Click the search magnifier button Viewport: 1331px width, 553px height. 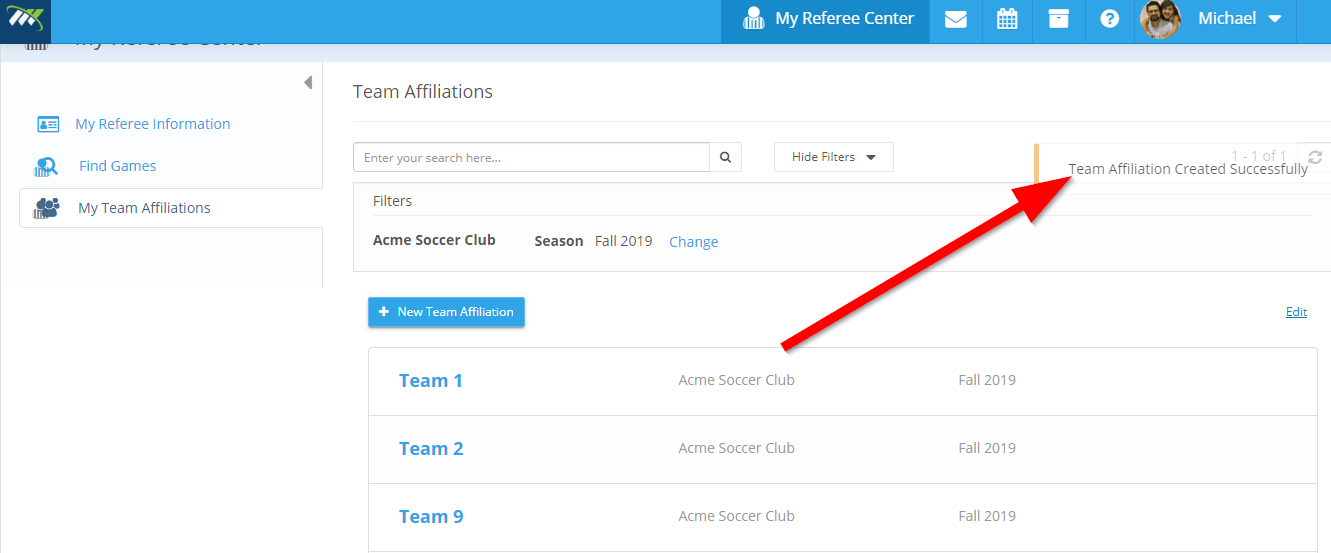(x=726, y=157)
